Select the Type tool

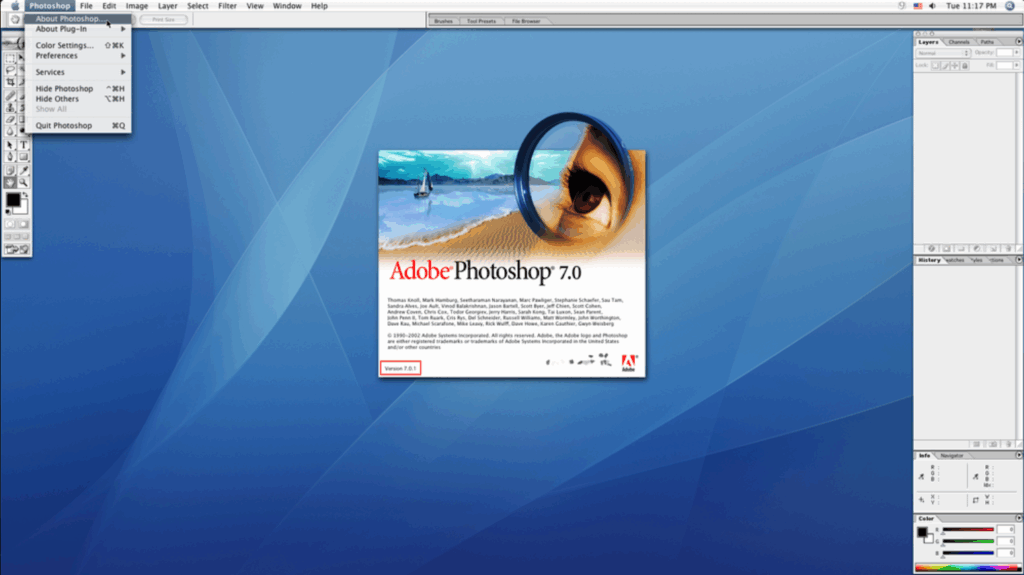(24, 145)
